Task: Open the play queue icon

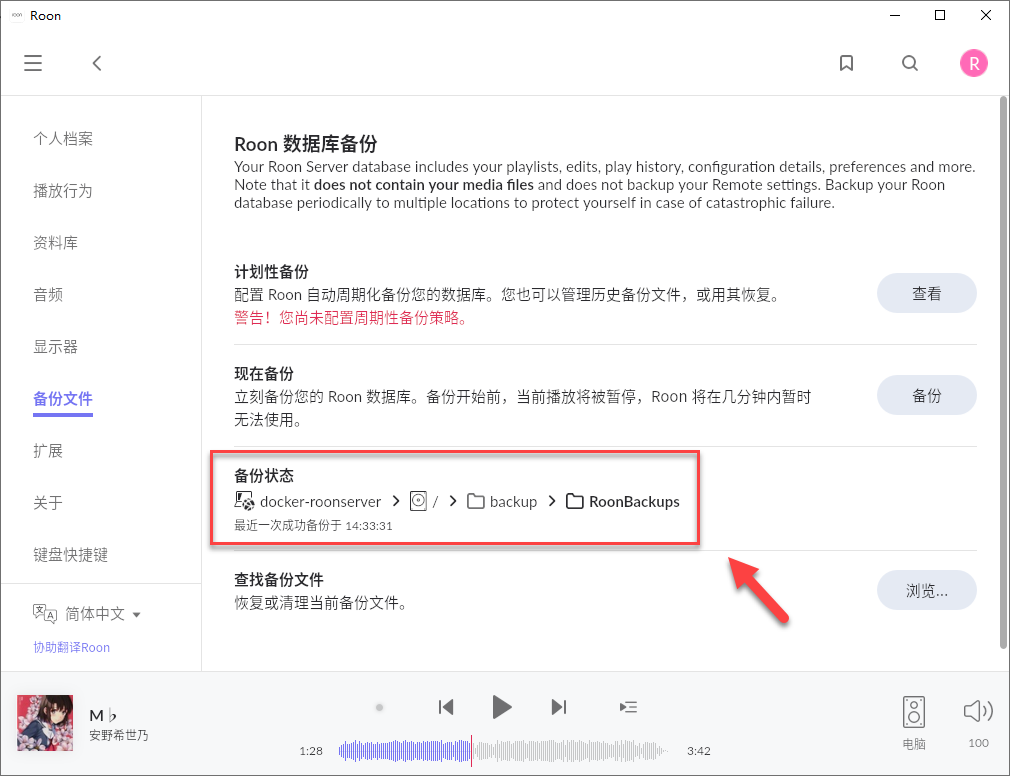Action: 628,707
